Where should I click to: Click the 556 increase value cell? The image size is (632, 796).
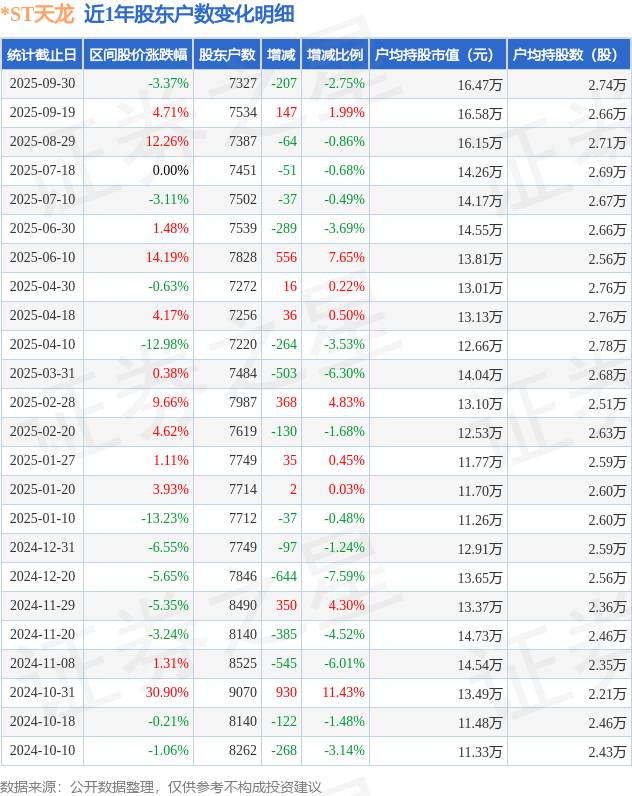(286, 258)
